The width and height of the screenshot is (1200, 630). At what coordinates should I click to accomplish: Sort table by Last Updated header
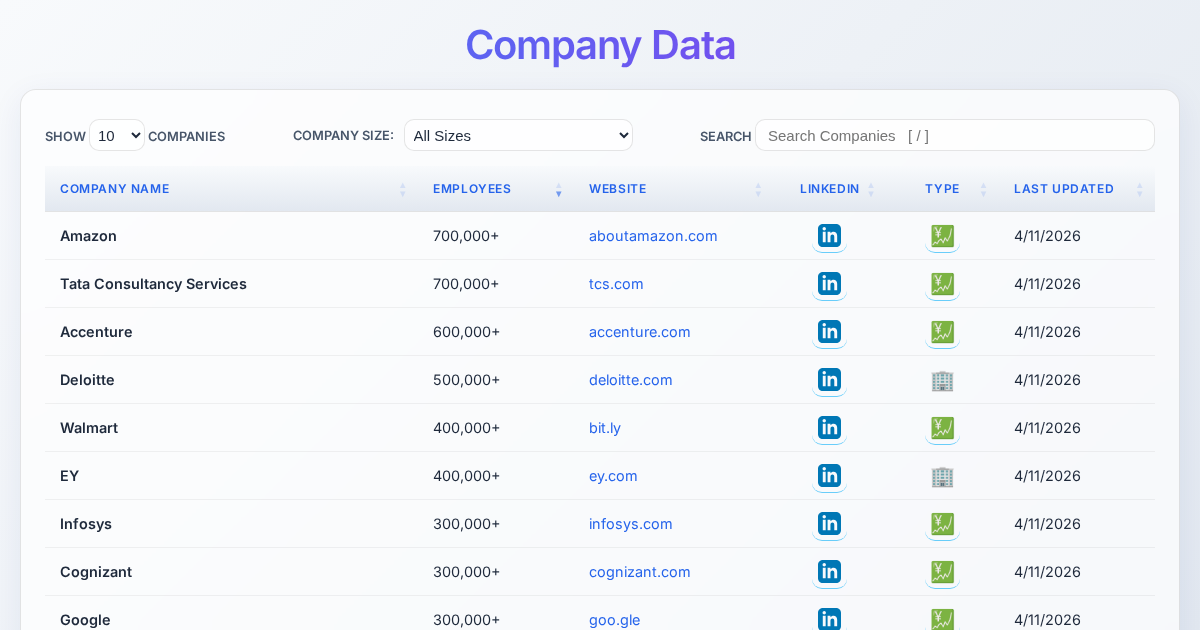click(x=1064, y=189)
